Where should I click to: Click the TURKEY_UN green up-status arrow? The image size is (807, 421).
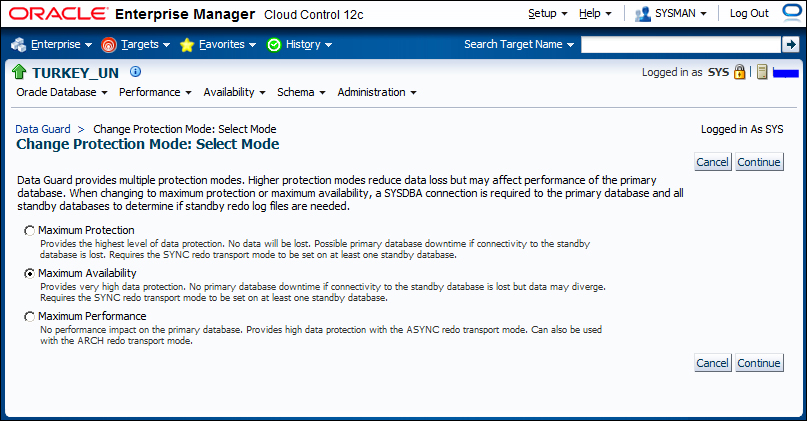click(19, 72)
